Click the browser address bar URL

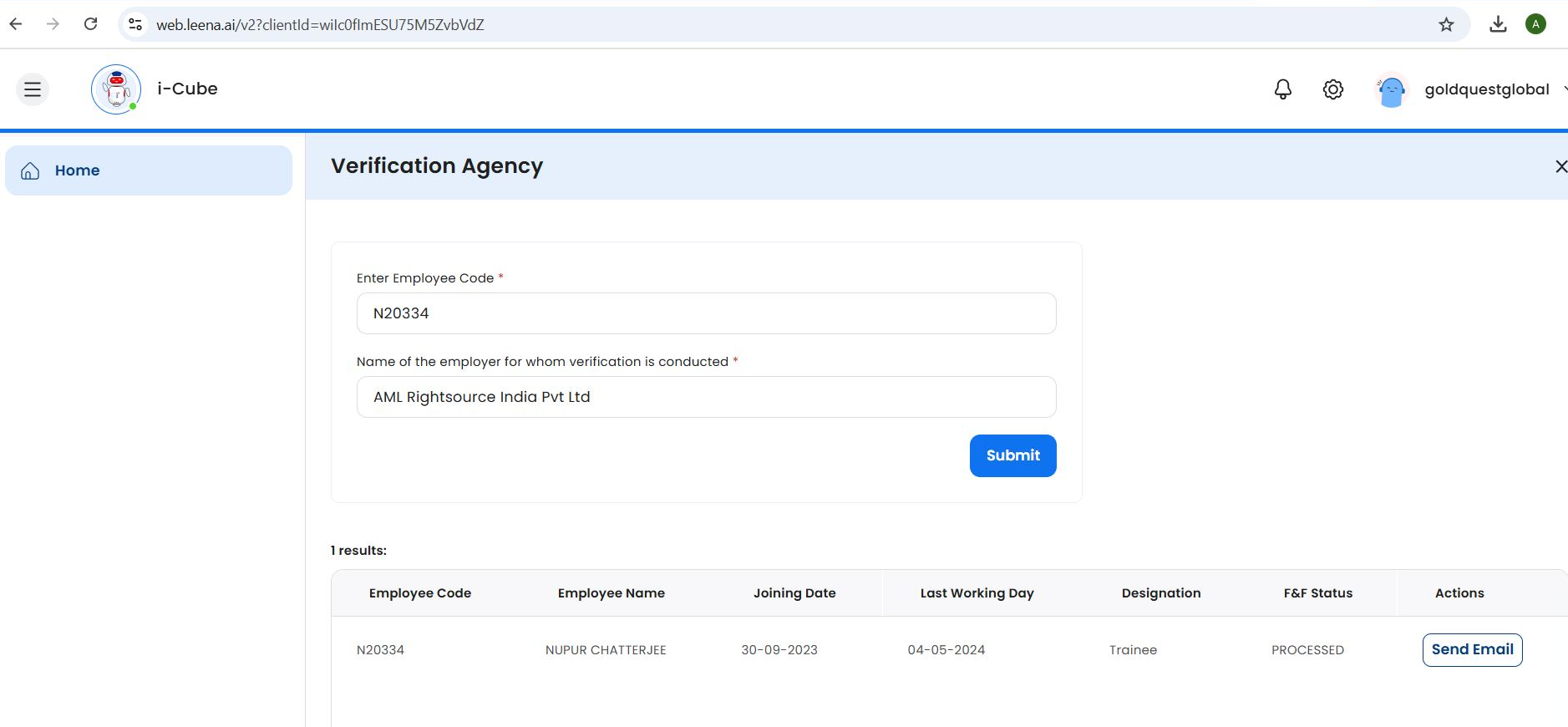point(320,24)
